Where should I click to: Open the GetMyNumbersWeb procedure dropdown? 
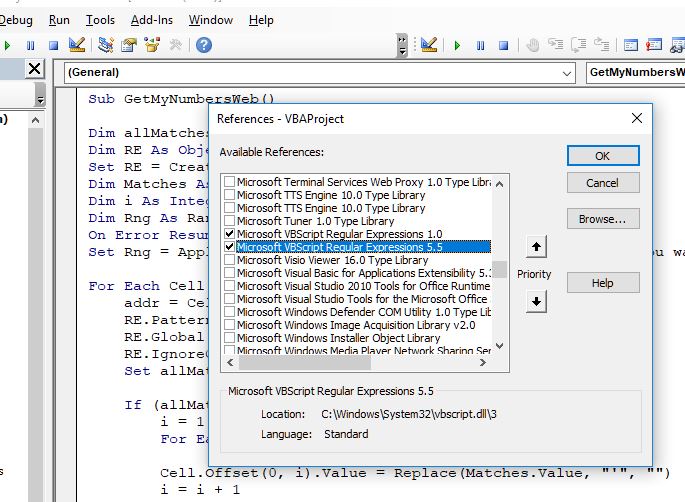click(x=635, y=73)
